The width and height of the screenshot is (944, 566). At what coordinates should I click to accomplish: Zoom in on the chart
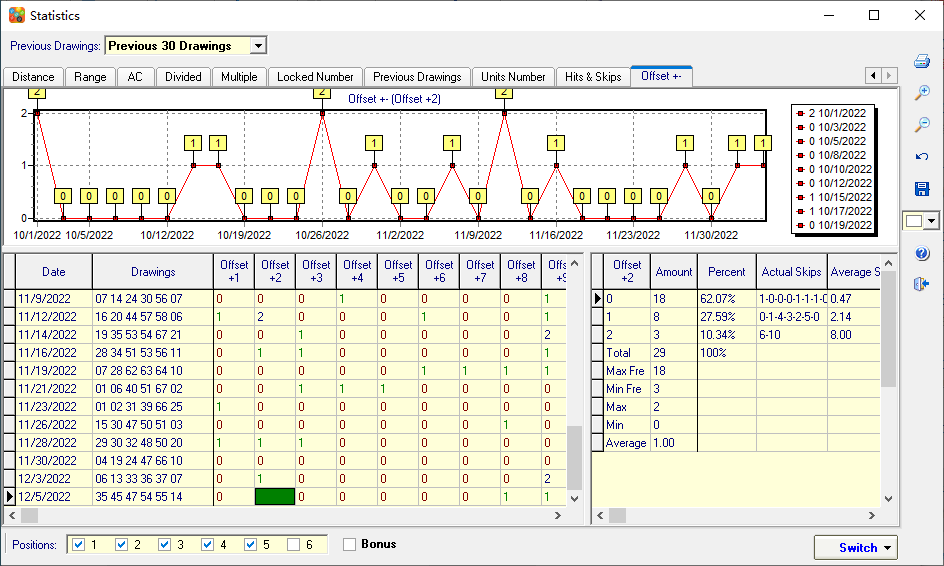[x=922, y=93]
